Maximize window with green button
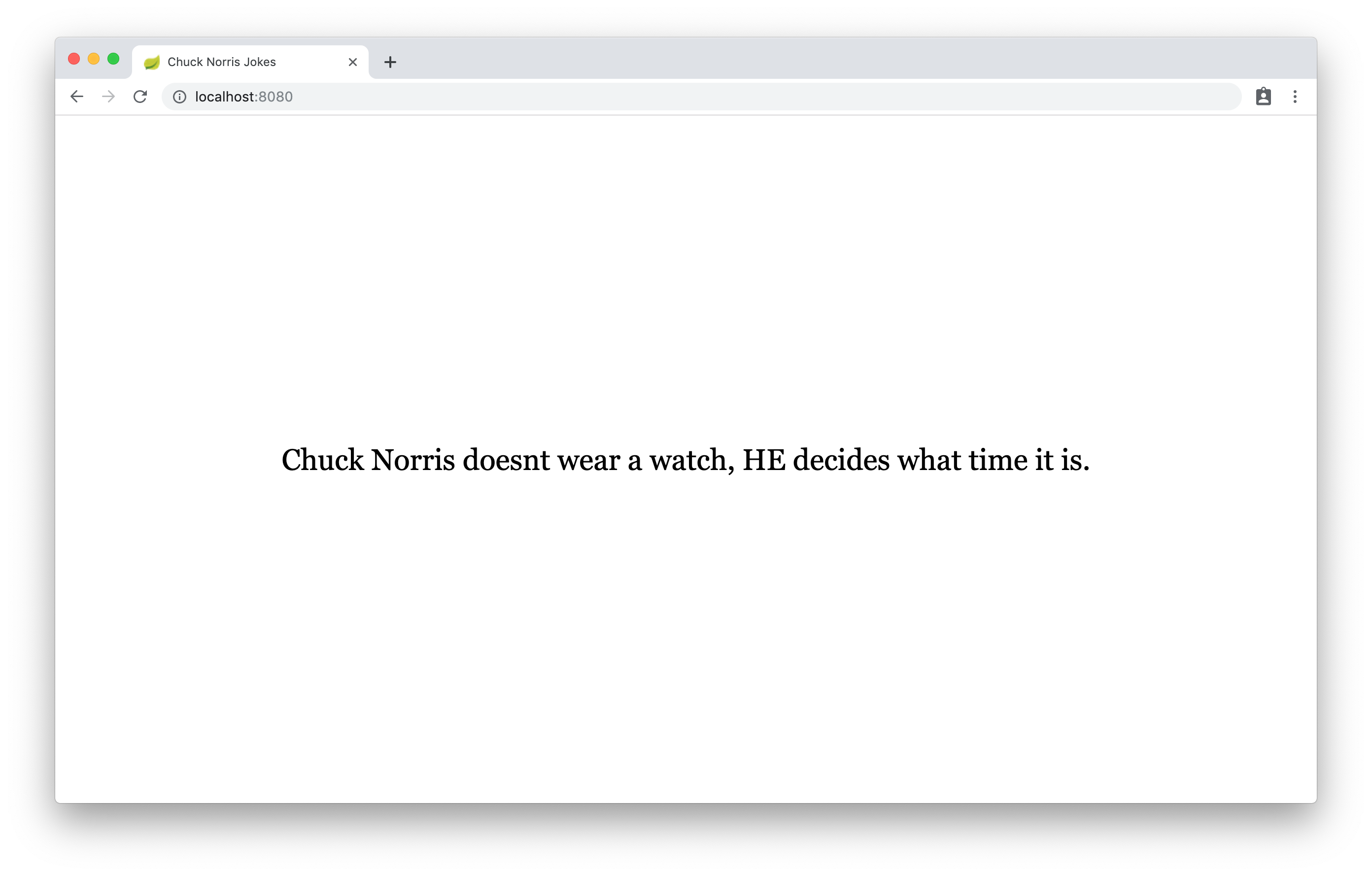1372x876 pixels. coord(113,59)
